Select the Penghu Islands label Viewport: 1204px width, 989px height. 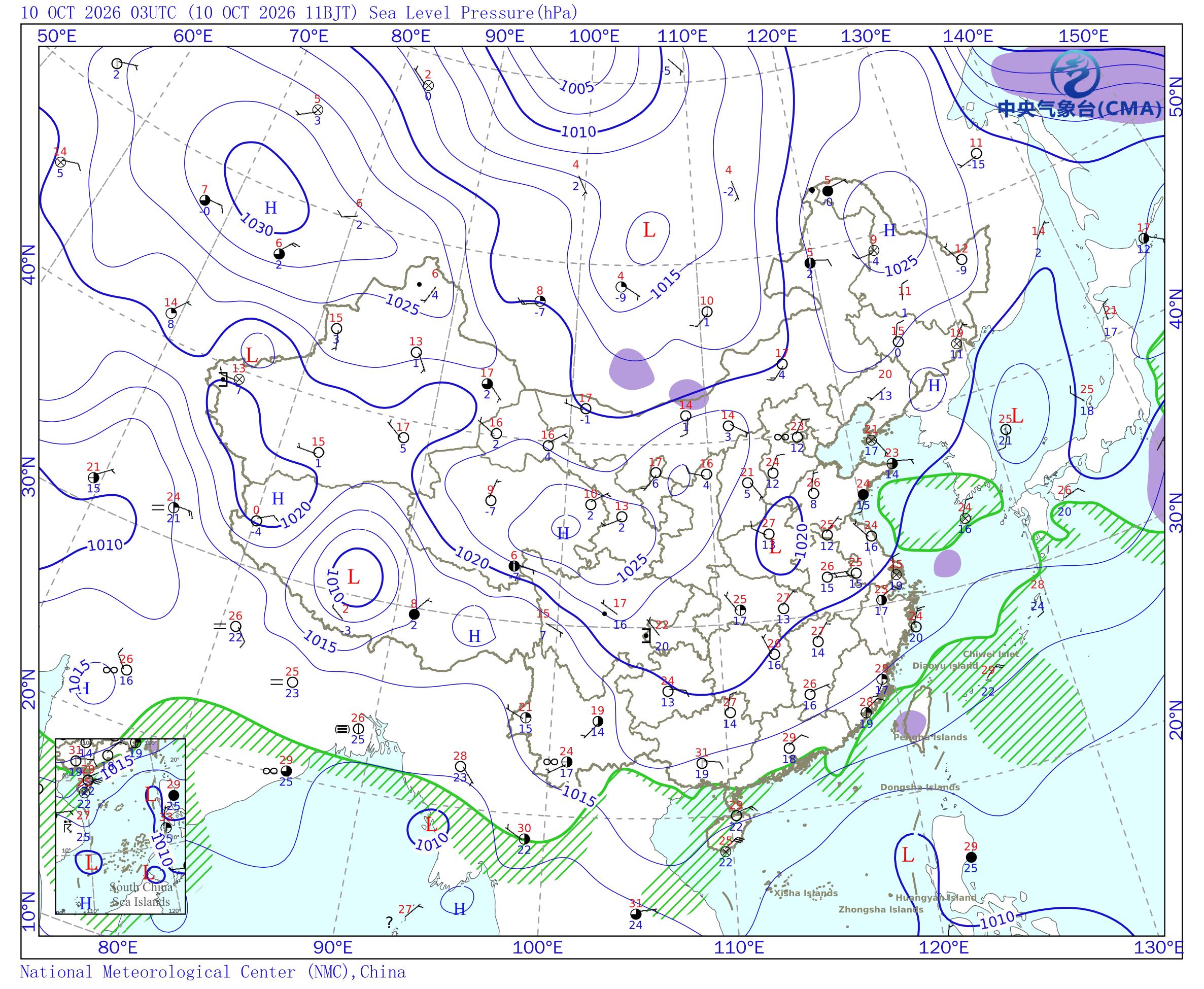(930, 737)
